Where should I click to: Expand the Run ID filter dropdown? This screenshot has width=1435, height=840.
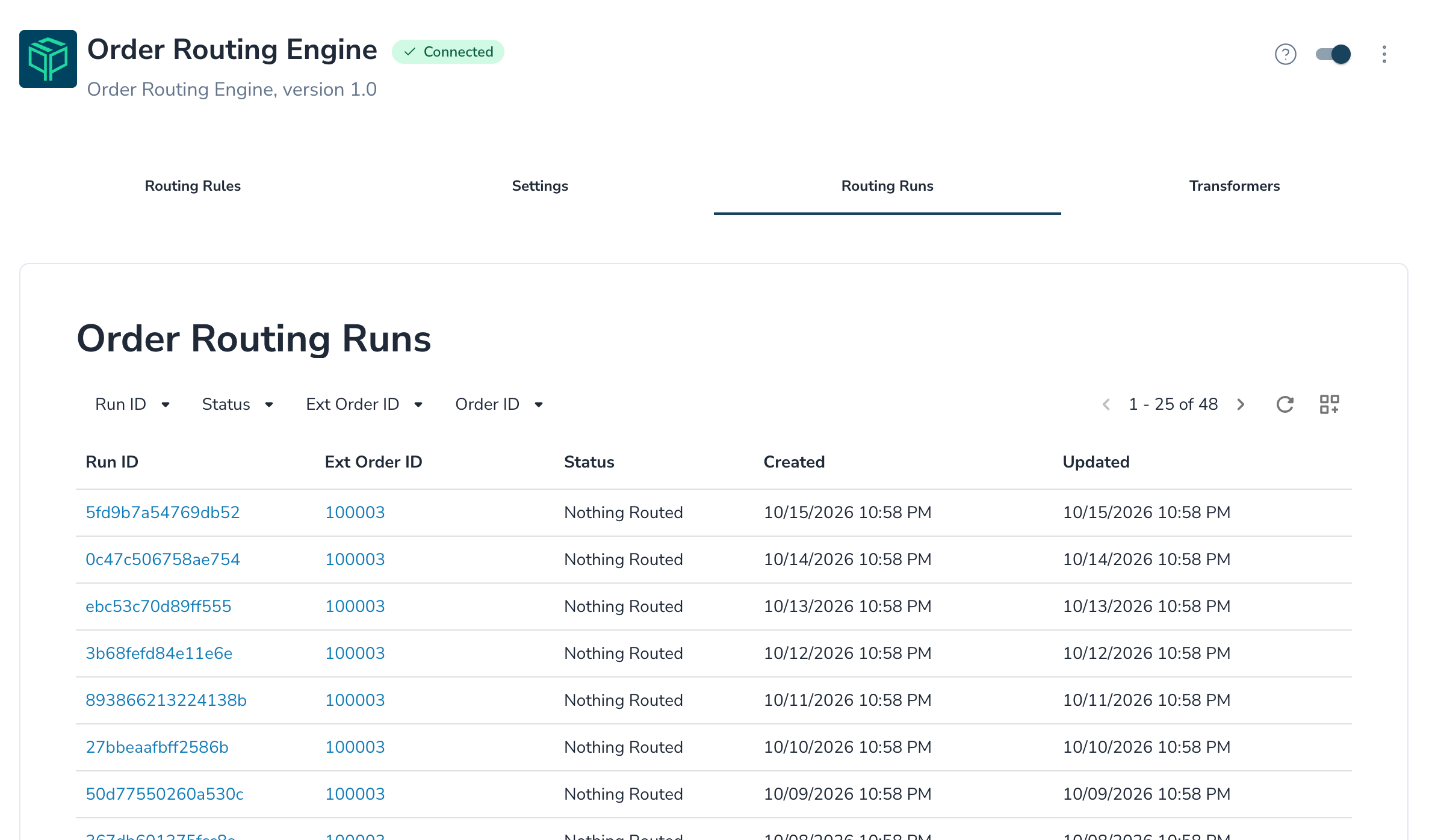133,404
